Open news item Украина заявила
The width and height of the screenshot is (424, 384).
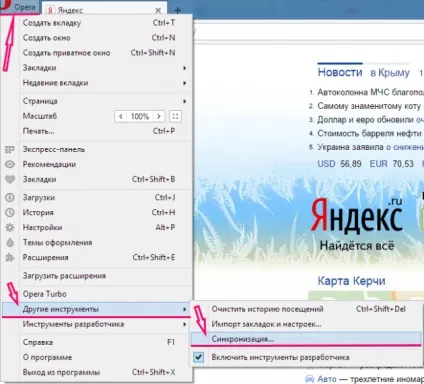point(370,147)
